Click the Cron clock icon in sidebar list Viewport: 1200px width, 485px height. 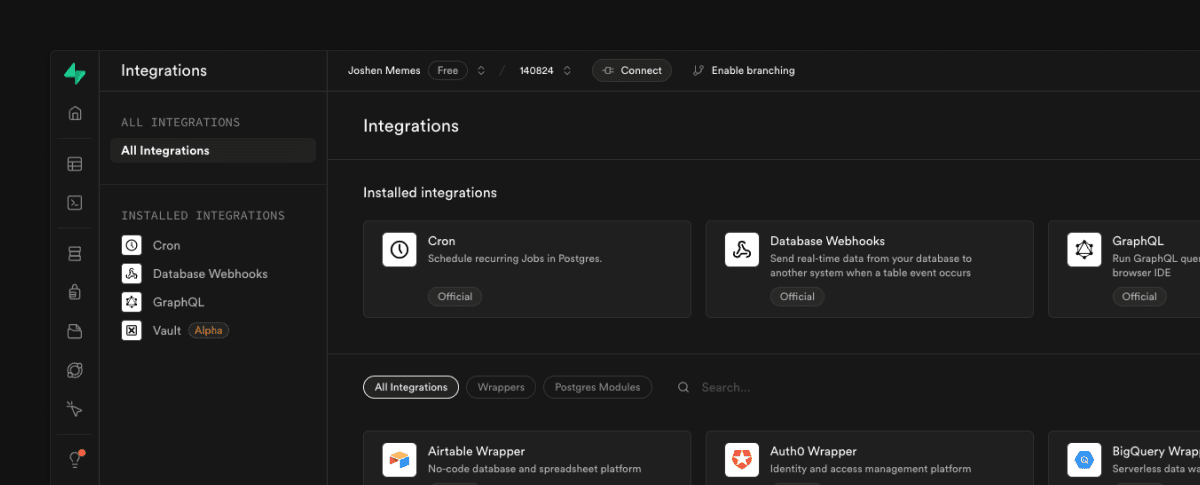132,245
